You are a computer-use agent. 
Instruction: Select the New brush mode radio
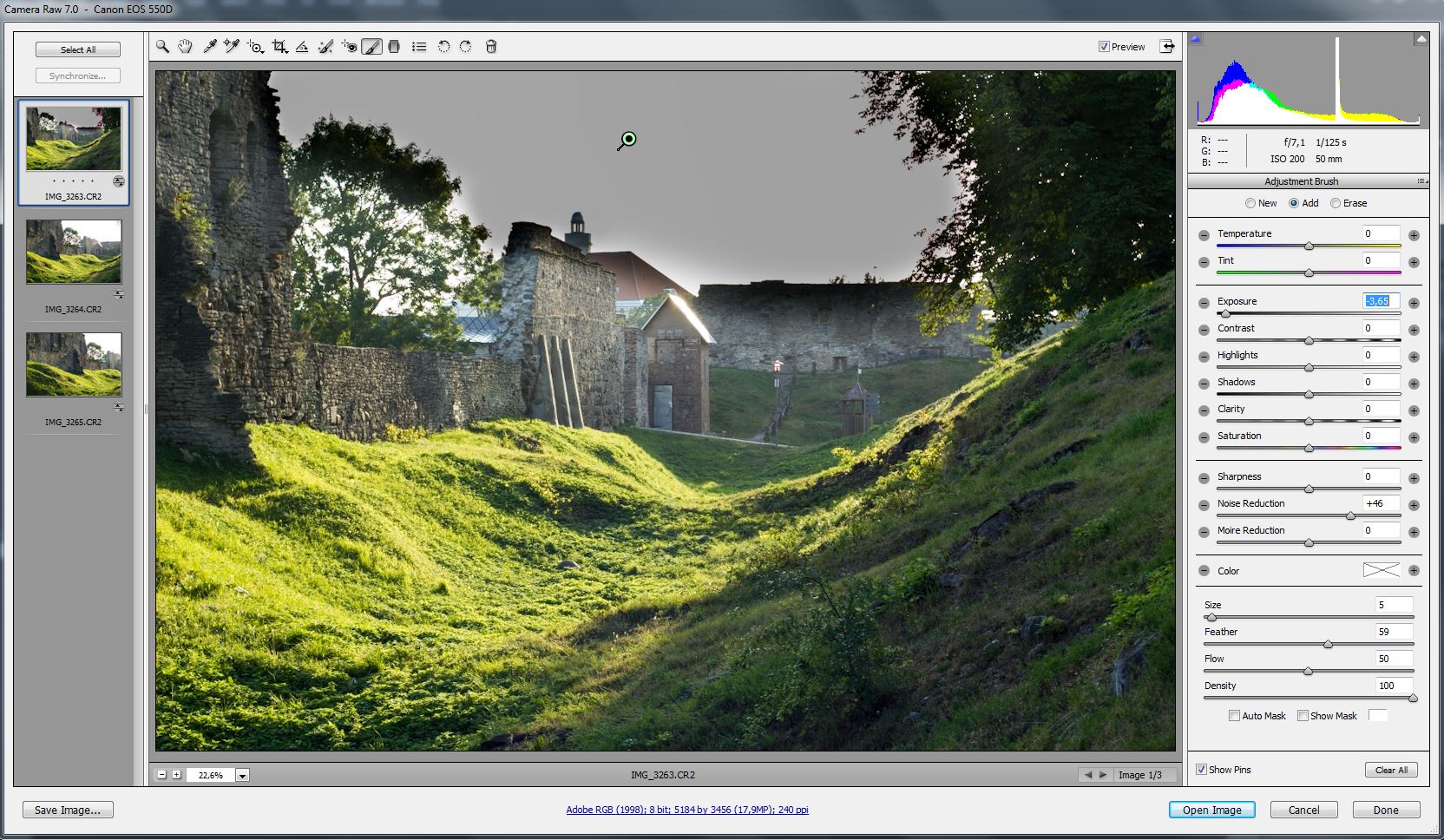click(1250, 203)
